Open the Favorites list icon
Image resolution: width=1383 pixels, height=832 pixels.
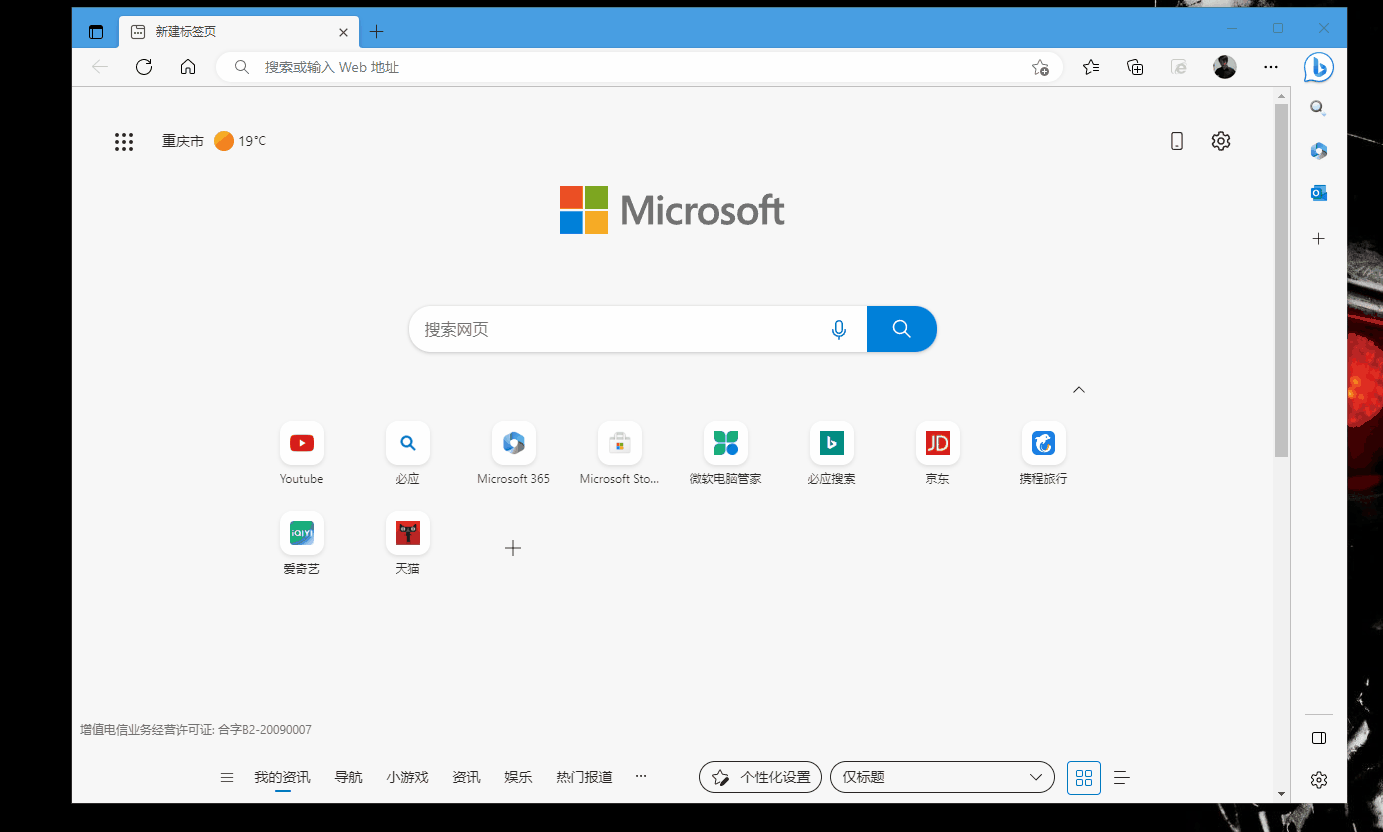click(x=1091, y=67)
